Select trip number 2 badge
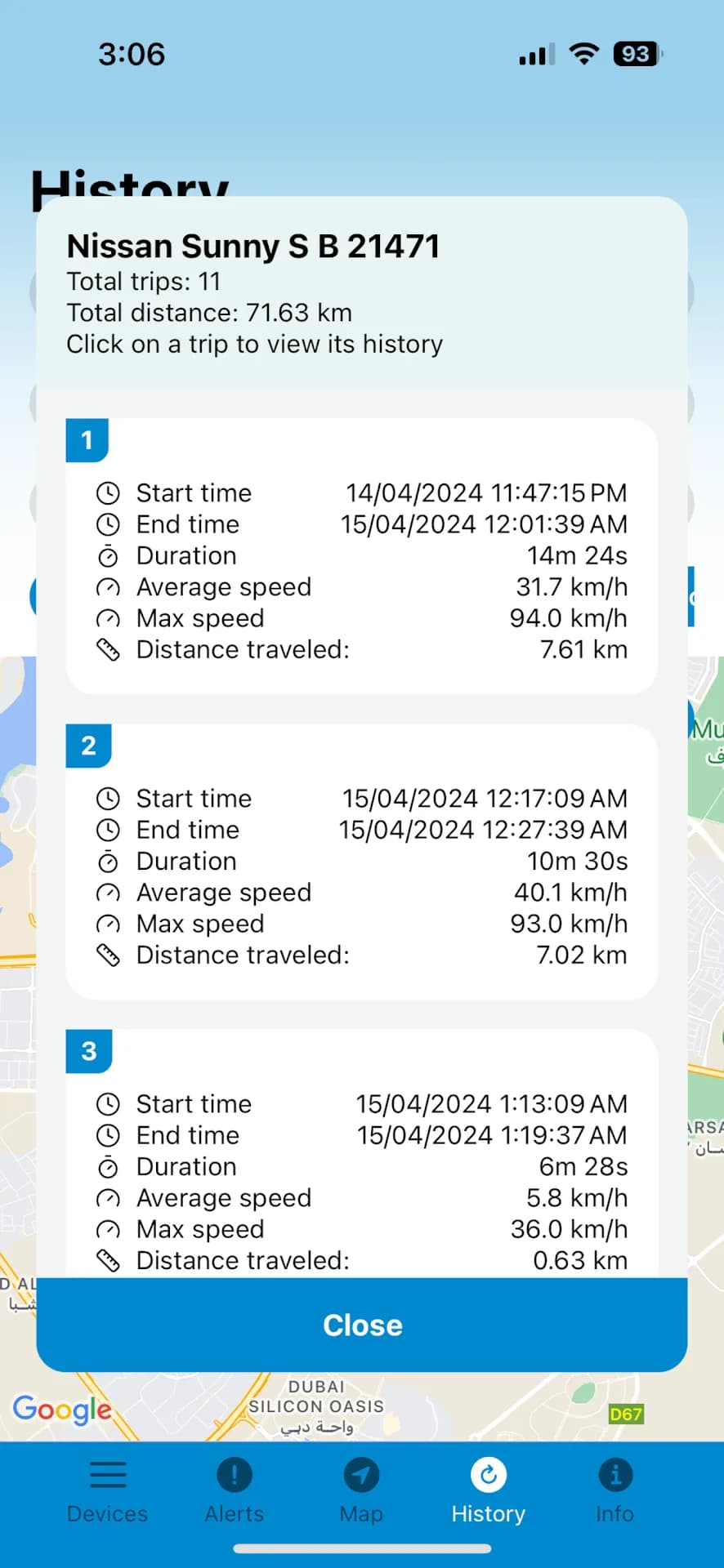The height and width of the screenshot is (1568, 724). (88, 746)
